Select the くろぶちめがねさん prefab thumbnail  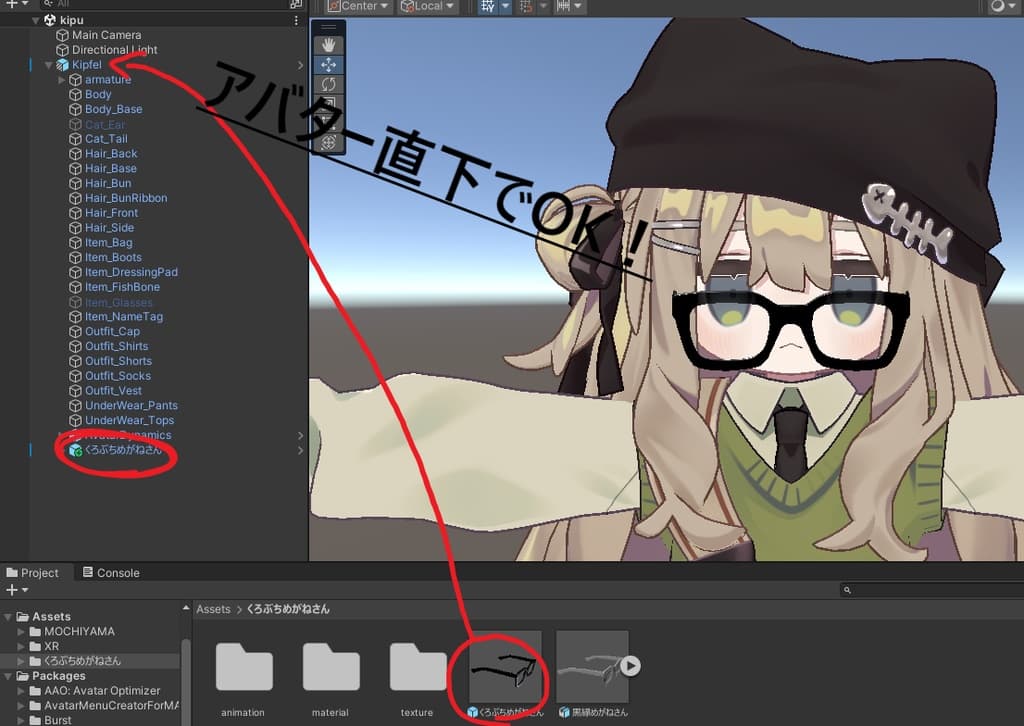504,666
